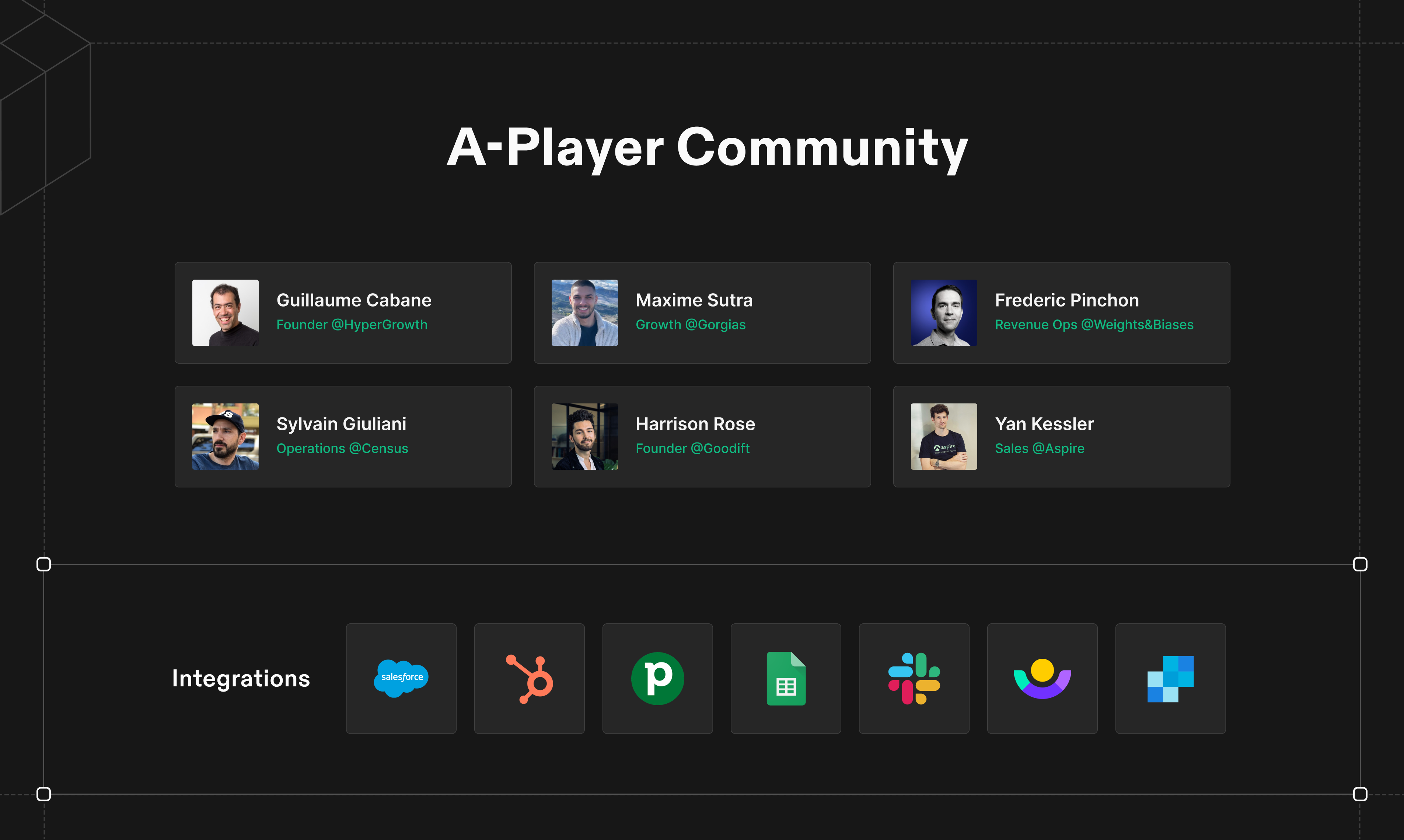This screenshot has height=840, width=1404.
Task: Click the Google Sheets integration icon
Action: [x=786, y=678]
